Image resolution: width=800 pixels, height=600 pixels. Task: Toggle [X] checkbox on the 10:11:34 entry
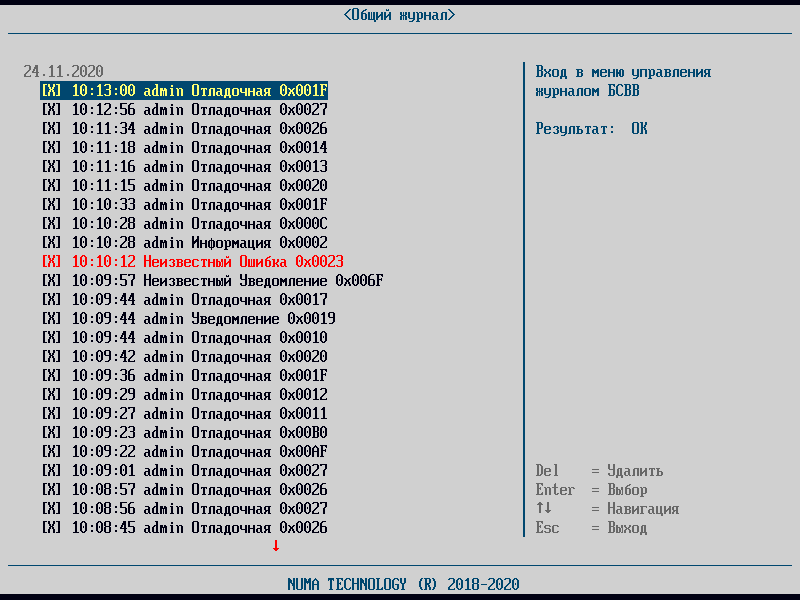point(52,129)
